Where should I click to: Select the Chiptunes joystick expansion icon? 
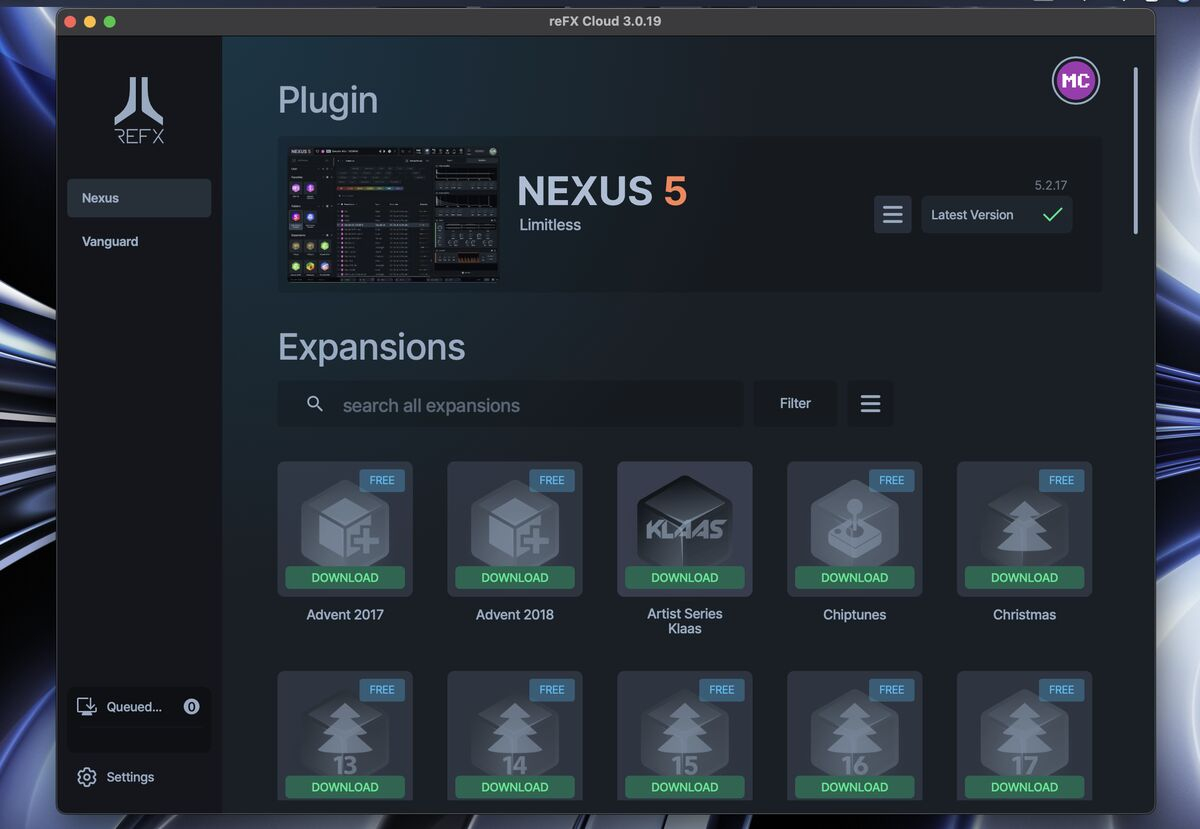pos(854,522)
